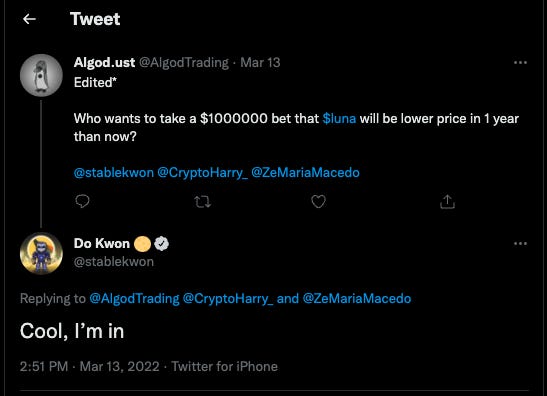Click the back arrow next to Tweet
The width and height of the screenshot is (547, 396).
29,19
